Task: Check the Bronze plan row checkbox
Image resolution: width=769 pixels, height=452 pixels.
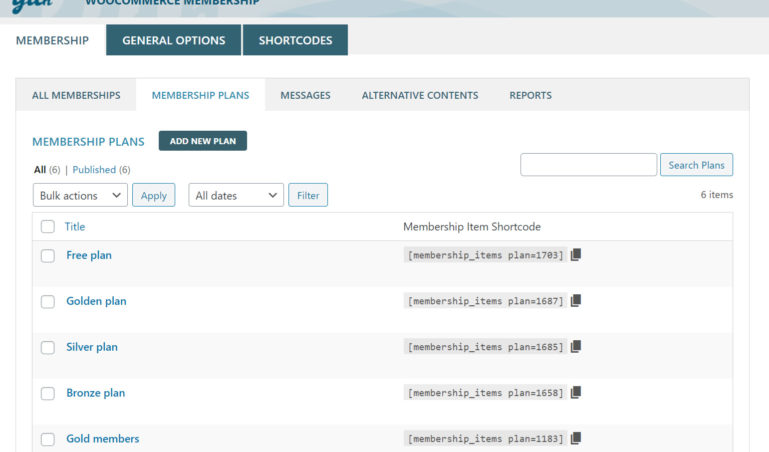Action: point(48,393)
